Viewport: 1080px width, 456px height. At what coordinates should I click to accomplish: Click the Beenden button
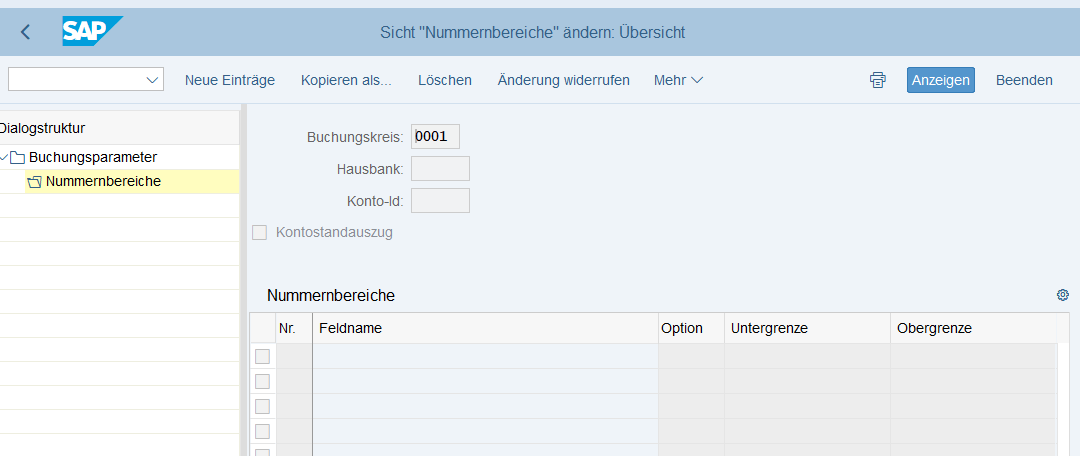1024,80
